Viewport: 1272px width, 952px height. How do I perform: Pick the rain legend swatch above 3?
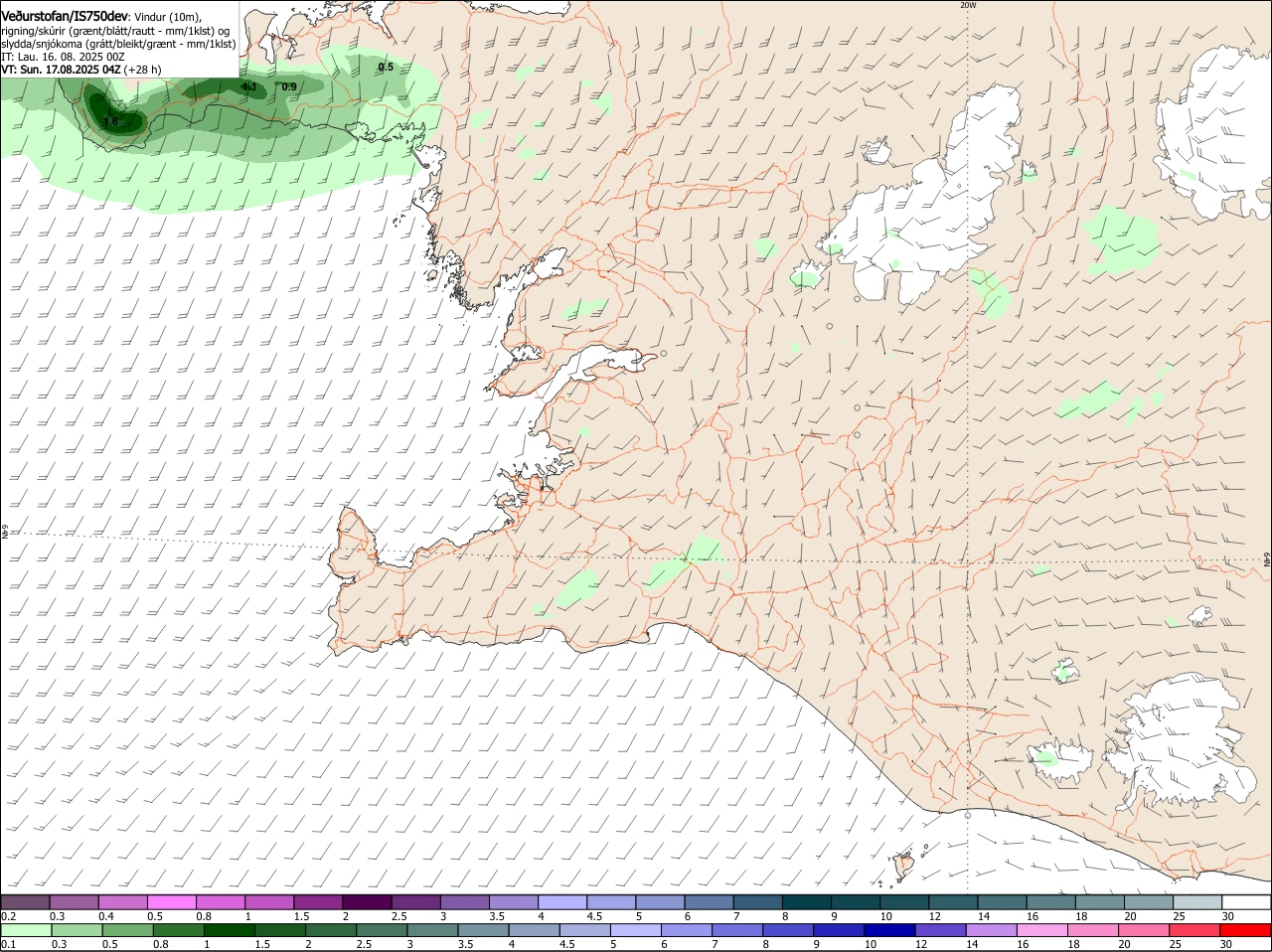(x=433, y=930)
